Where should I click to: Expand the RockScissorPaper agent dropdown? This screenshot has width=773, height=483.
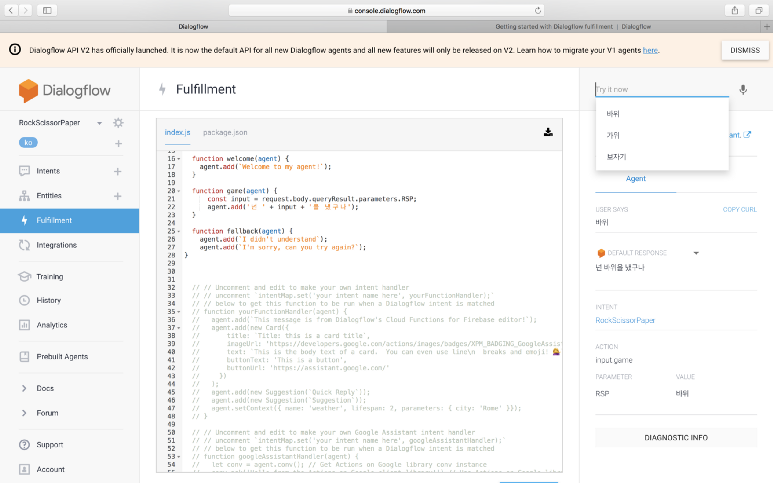pos(101,123)
